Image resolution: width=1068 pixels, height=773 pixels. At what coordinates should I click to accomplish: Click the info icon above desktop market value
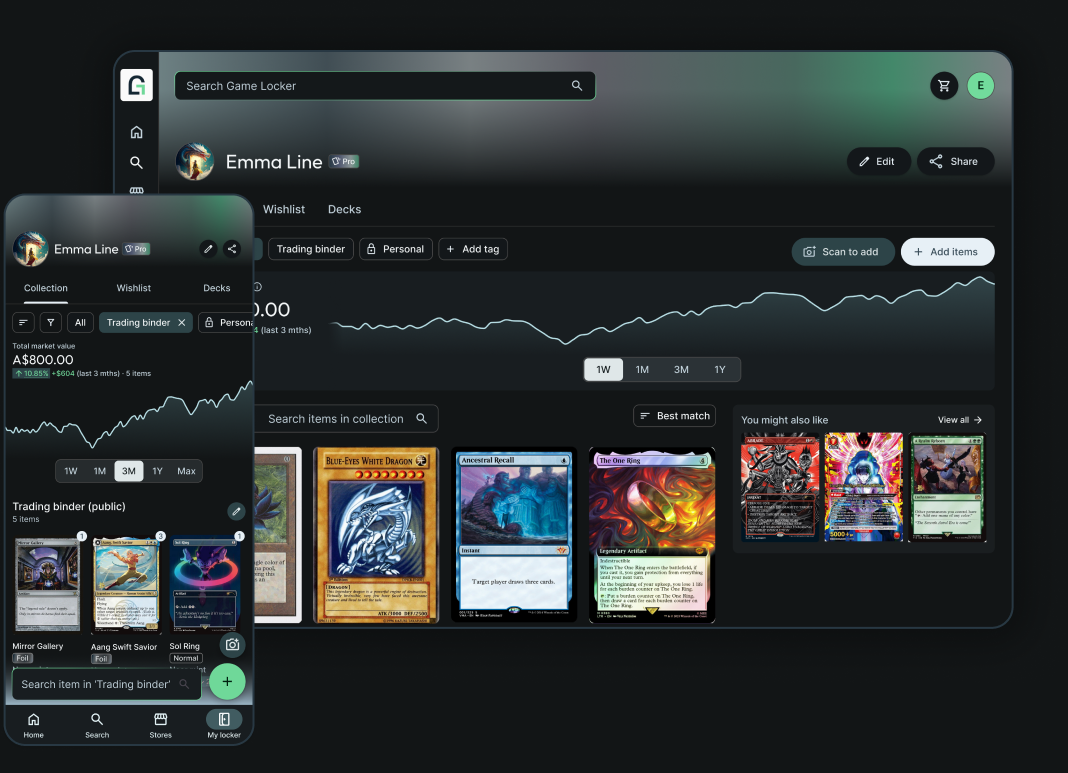click(x=257, y=287)
